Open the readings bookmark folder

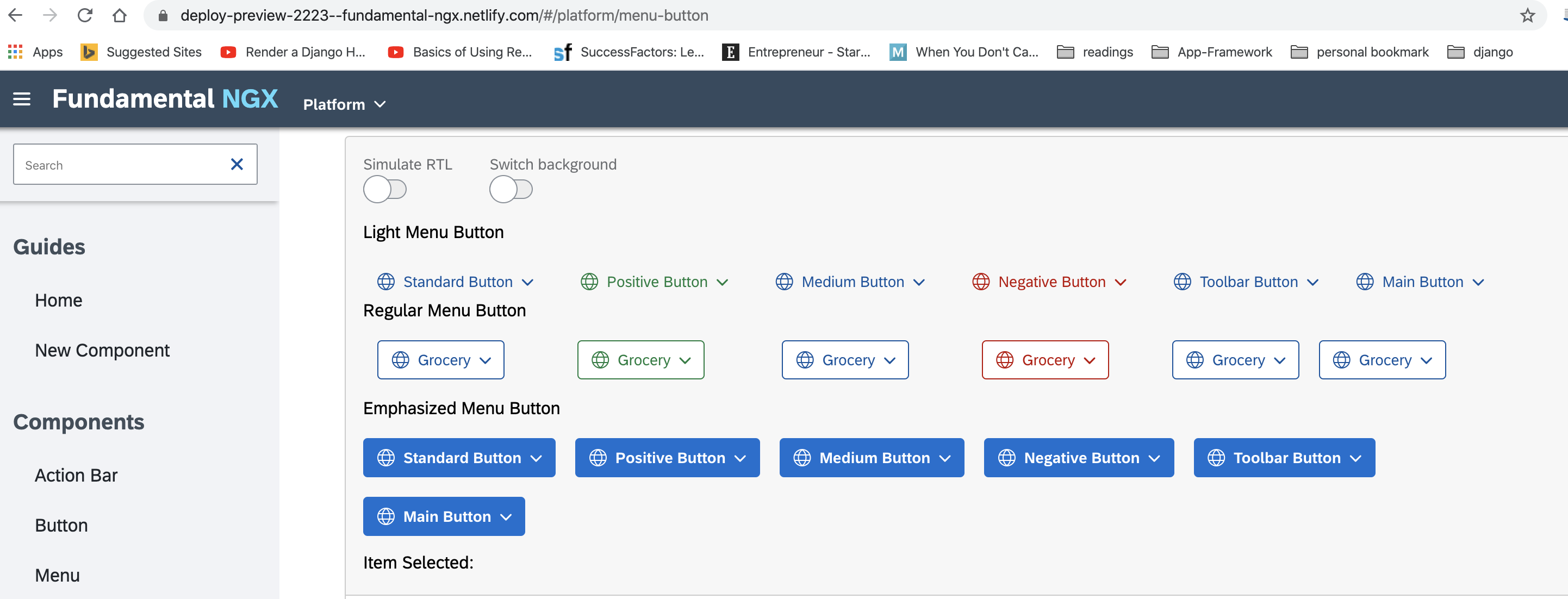(x=1094, y=52)
